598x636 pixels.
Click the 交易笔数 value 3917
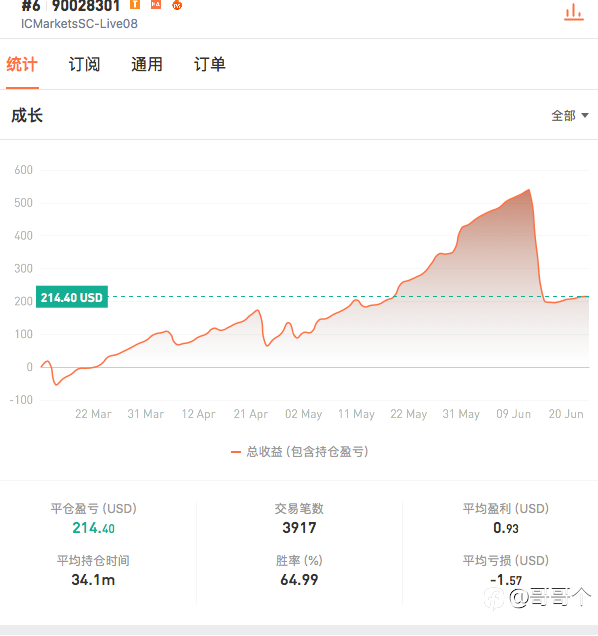pyautogui.click(x=299, y=528)
